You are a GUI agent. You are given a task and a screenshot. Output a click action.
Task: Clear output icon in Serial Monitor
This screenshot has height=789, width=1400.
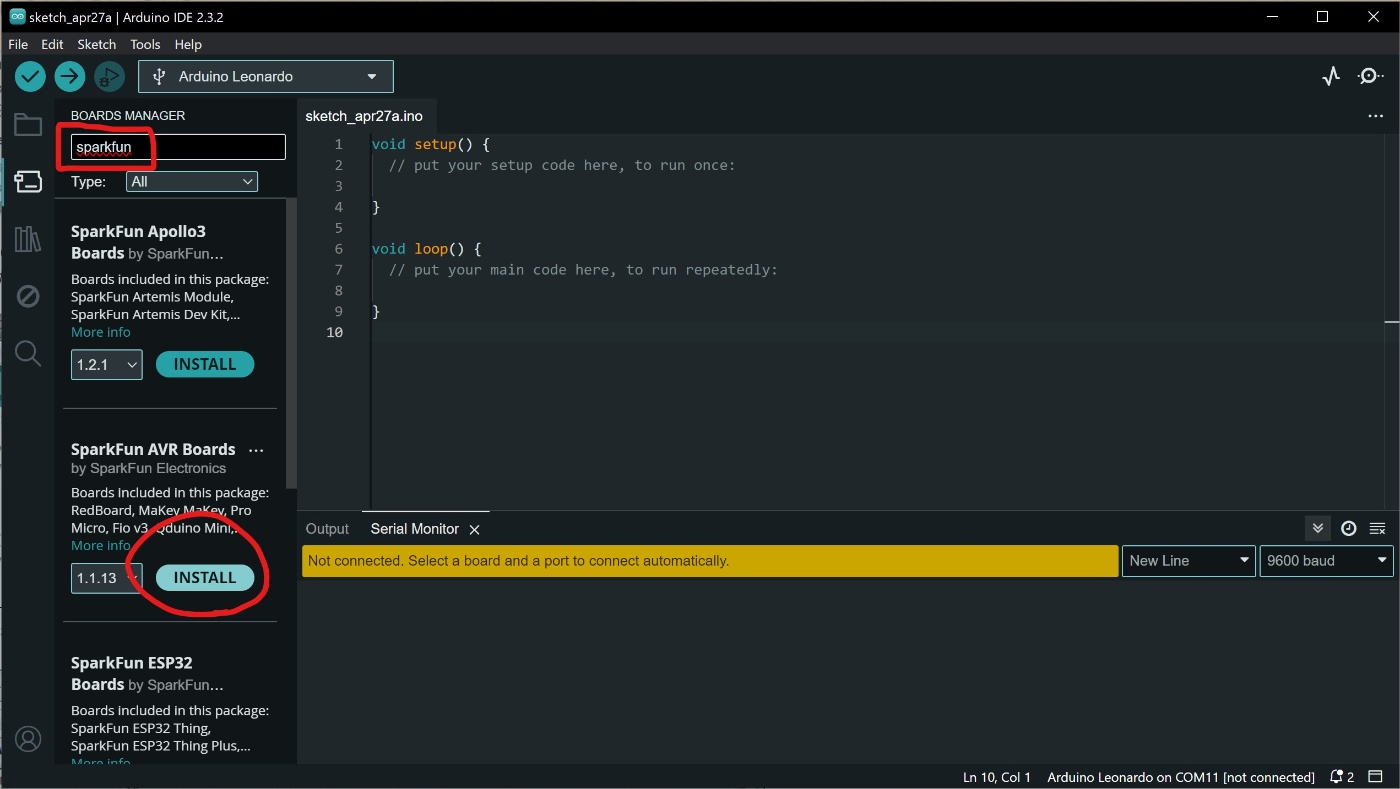1377,528
